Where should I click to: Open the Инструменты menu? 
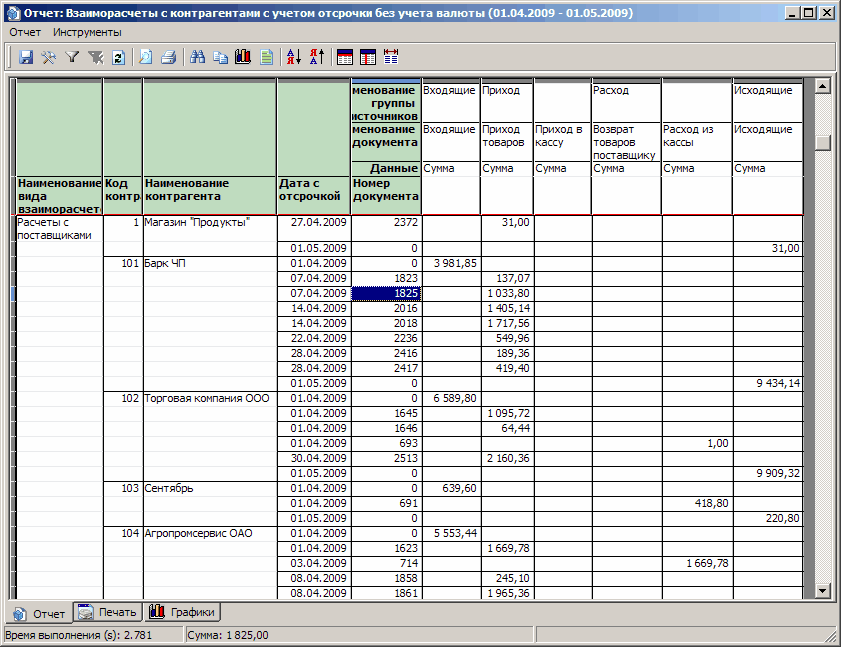click(x=87, y=32)
